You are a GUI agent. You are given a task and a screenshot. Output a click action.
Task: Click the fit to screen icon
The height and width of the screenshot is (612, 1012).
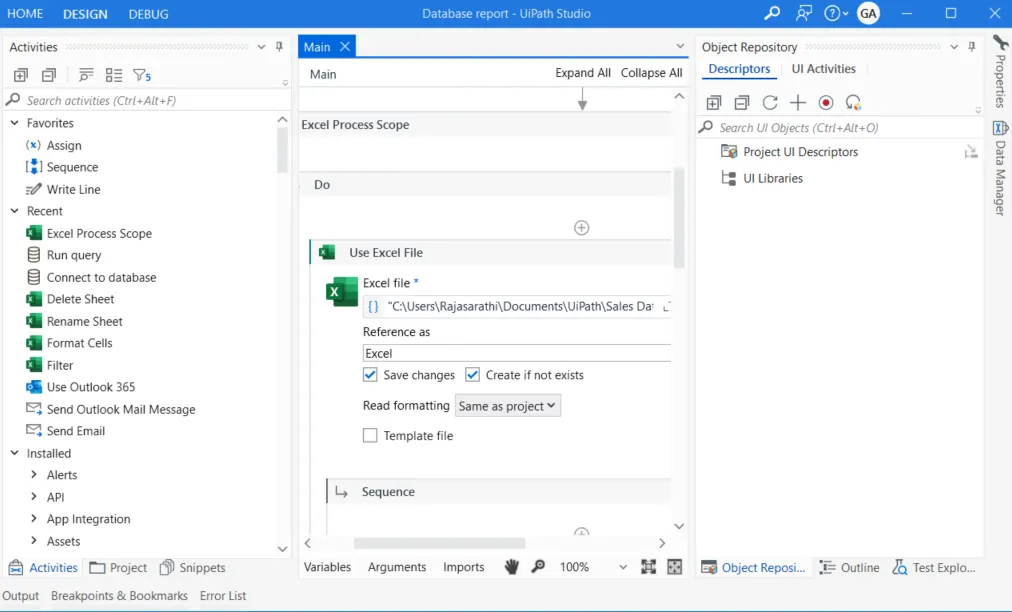tap(648, 567)
